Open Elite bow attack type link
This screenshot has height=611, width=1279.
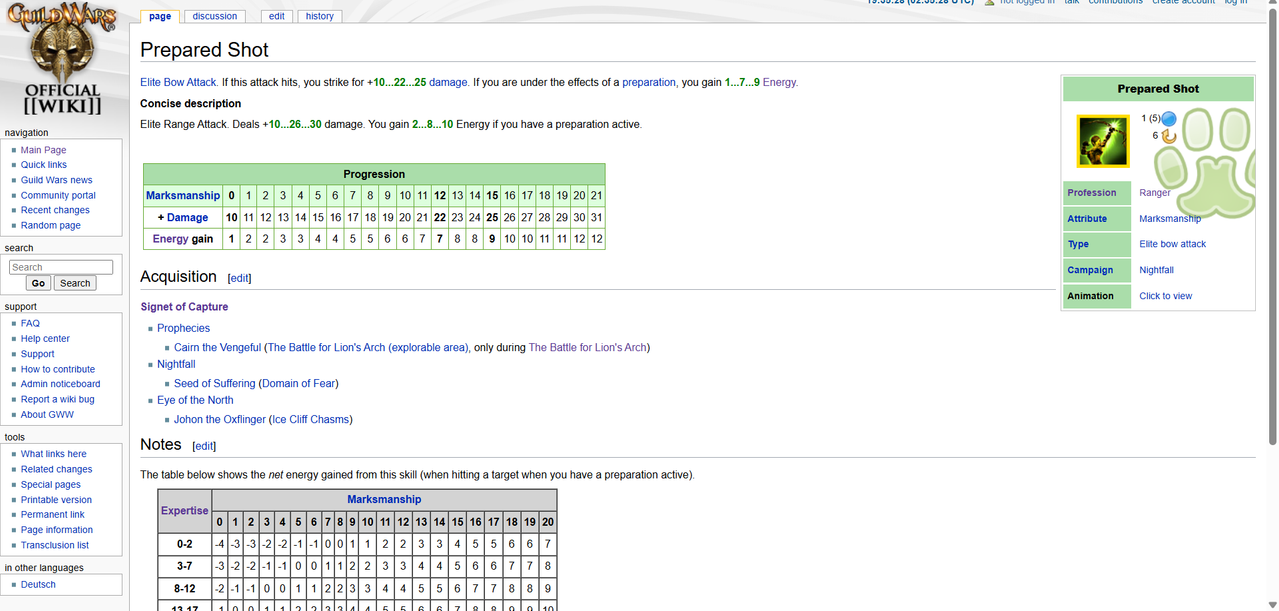[1172, 244]
